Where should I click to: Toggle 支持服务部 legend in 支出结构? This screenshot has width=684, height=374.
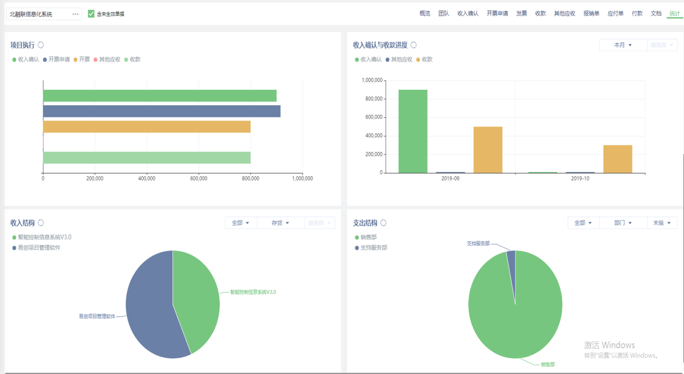[x=371, y=247]
